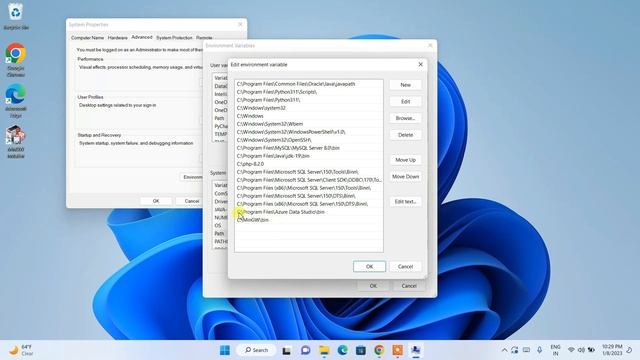Viewport: 640px width, 360px height.
Task: Select the C:\php-8.2.0 path entry
Action: 309,164
